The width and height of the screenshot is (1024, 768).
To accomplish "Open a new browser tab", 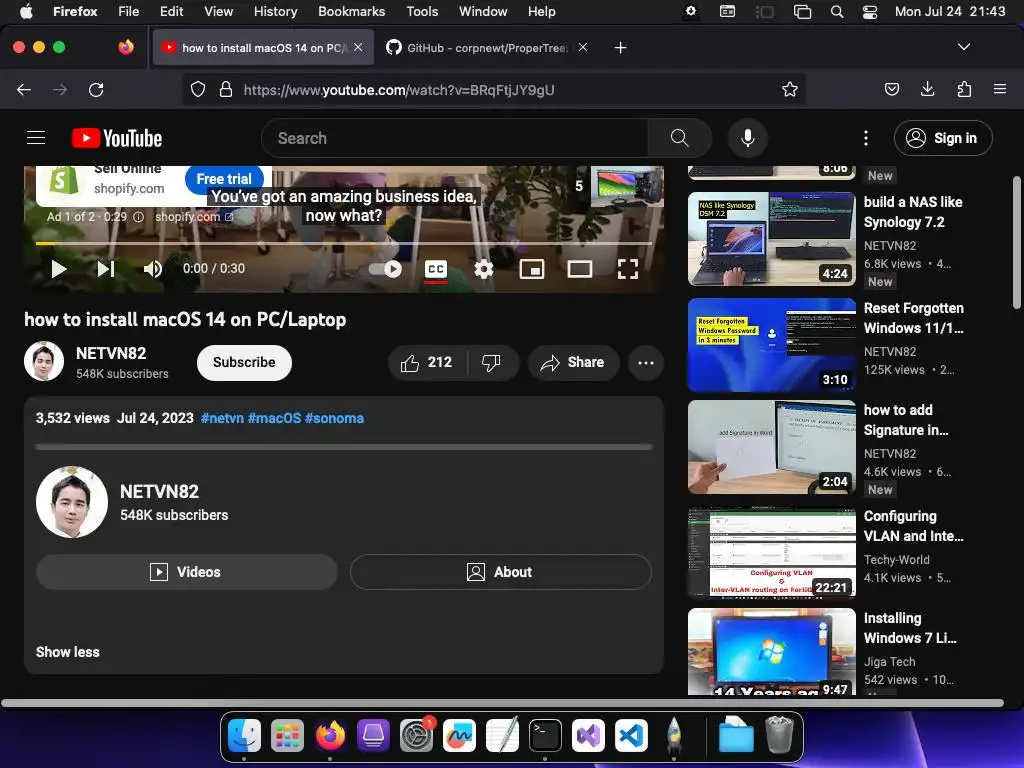I will (620, 48).
